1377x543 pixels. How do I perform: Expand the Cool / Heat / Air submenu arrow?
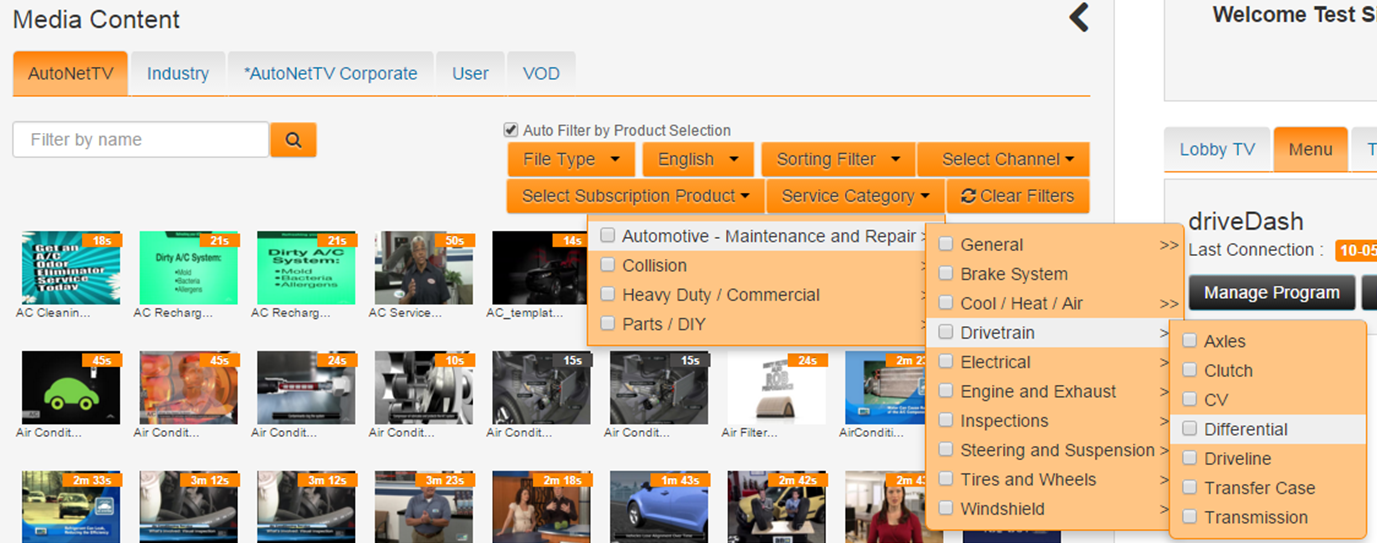[x=1168, y=303]
